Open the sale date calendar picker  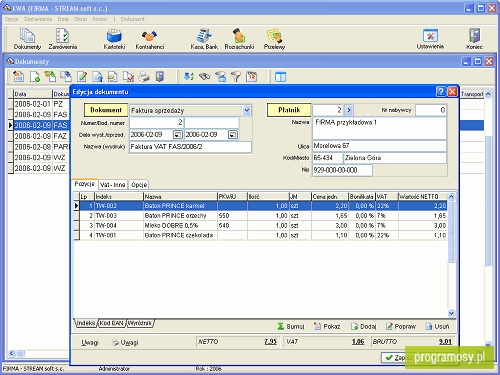pyautogui.click(x=233, y=135)
